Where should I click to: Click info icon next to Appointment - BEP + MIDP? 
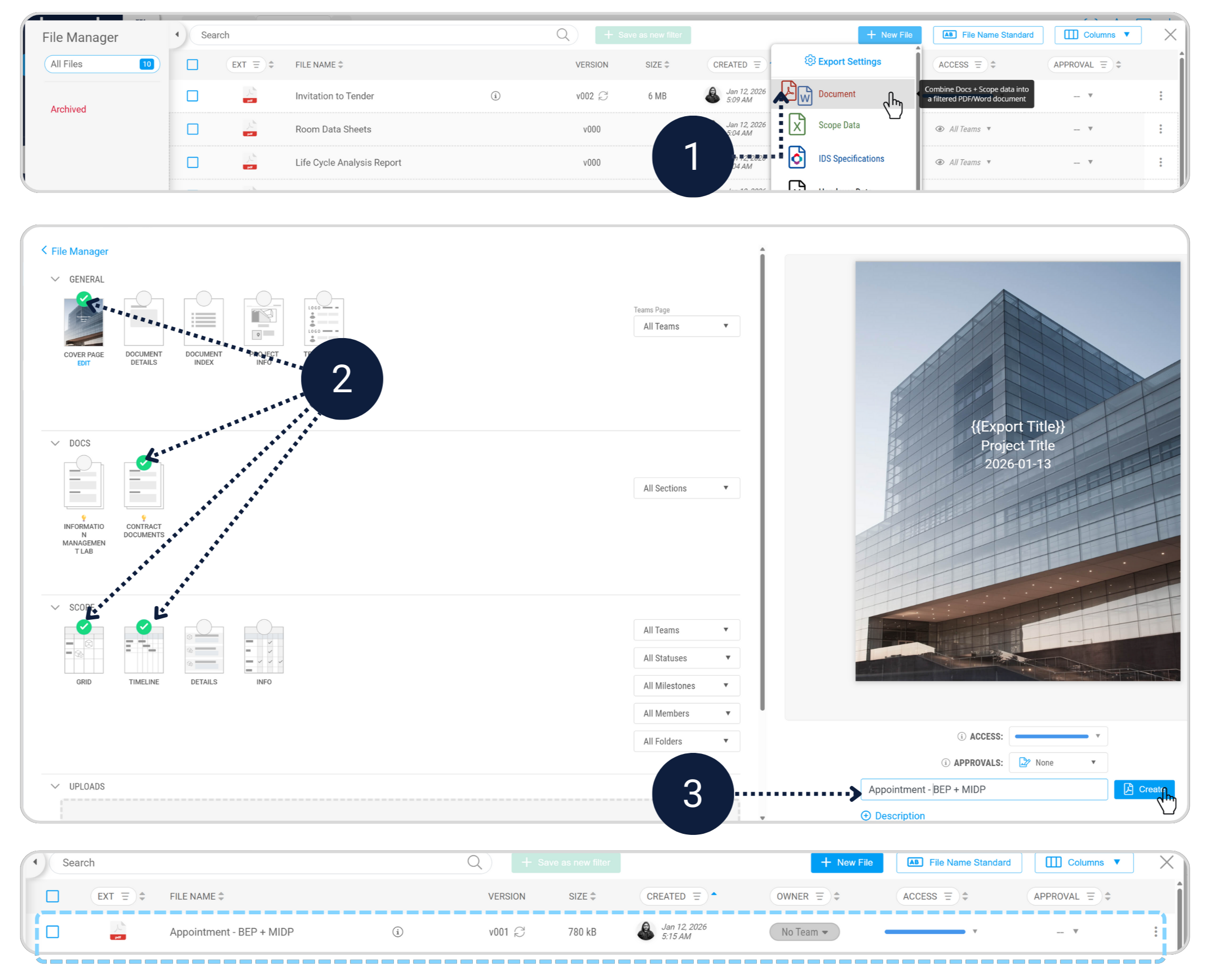(x=398, y=932)
